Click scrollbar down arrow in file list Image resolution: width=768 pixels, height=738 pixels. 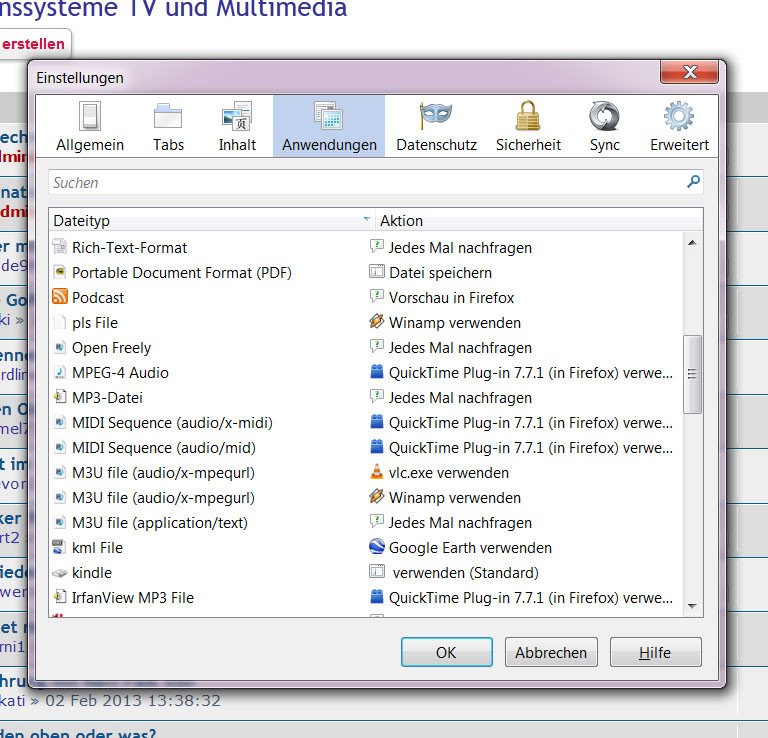(692, 605)
